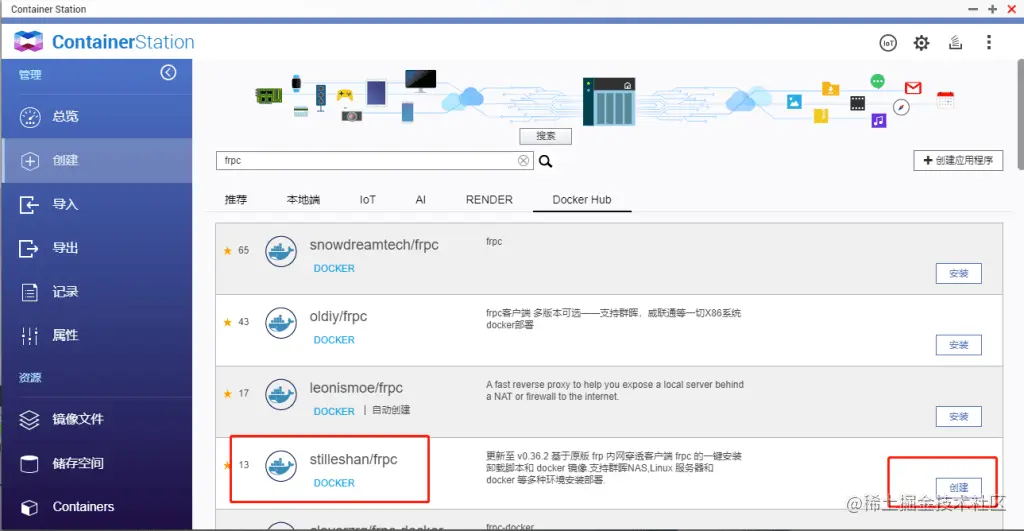Click DOCKER label under leonismoe/frpc
This screenshot has width=1024, height=531.
tap(334, 411)
